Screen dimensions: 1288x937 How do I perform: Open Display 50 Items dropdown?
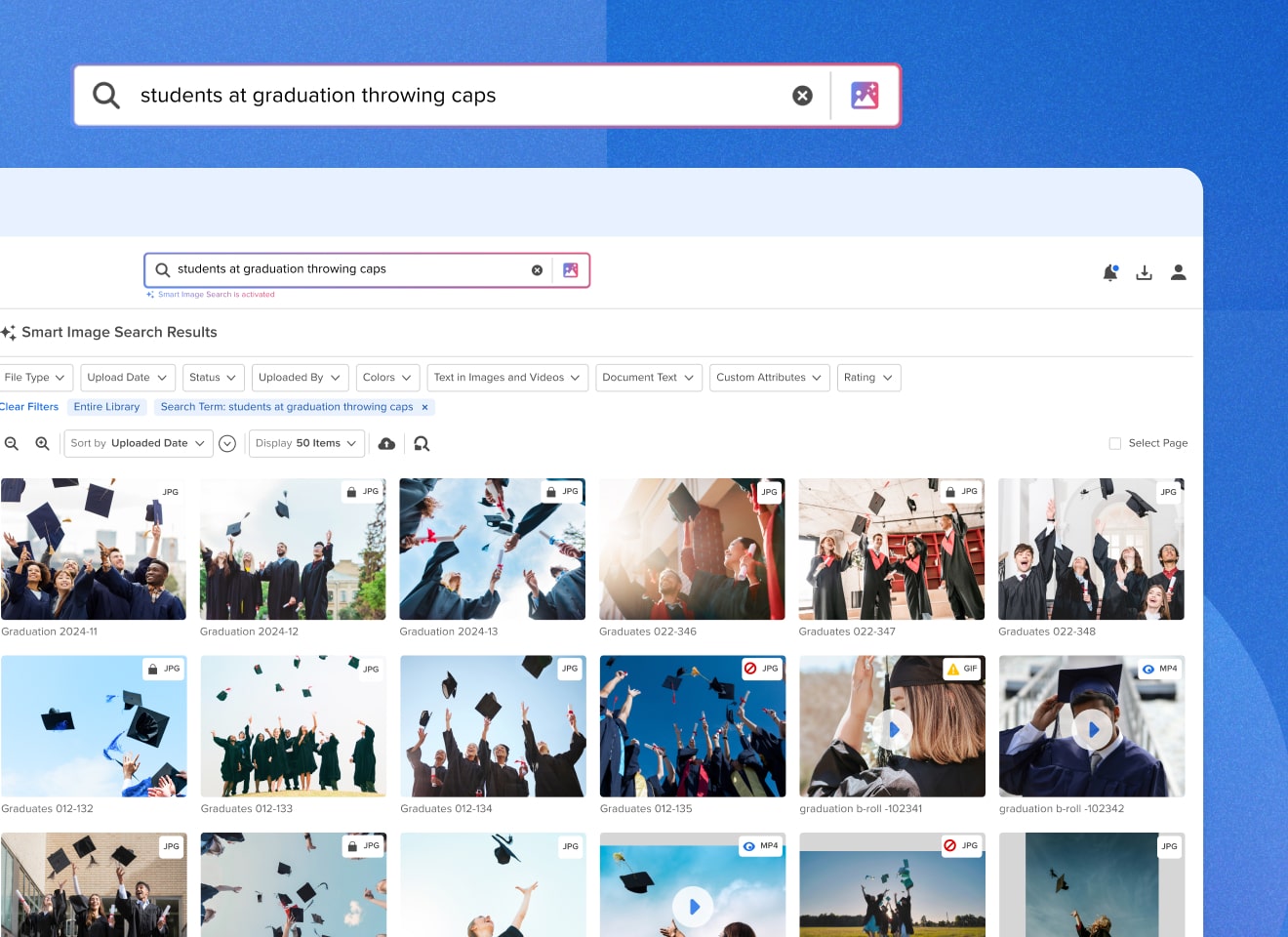[306, 443]
